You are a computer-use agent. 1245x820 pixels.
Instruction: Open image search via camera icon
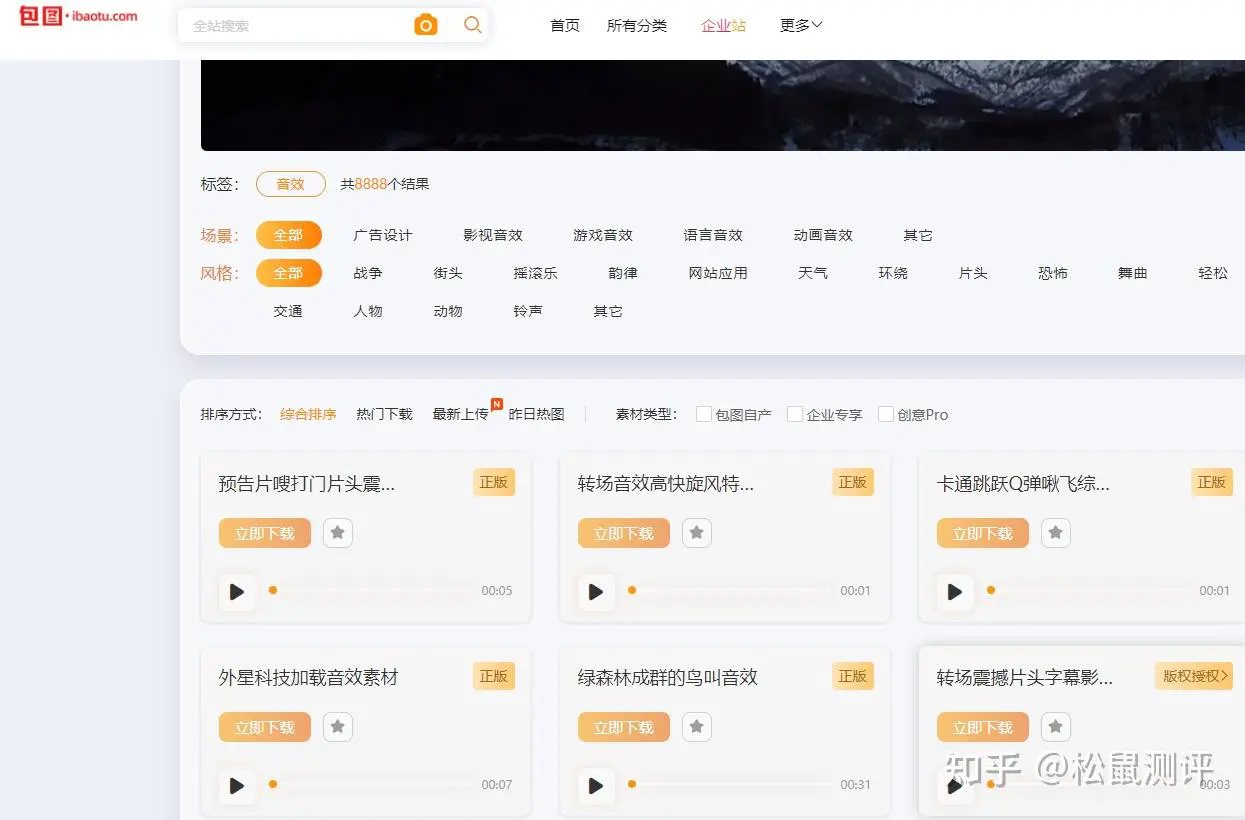click(426, 25)
